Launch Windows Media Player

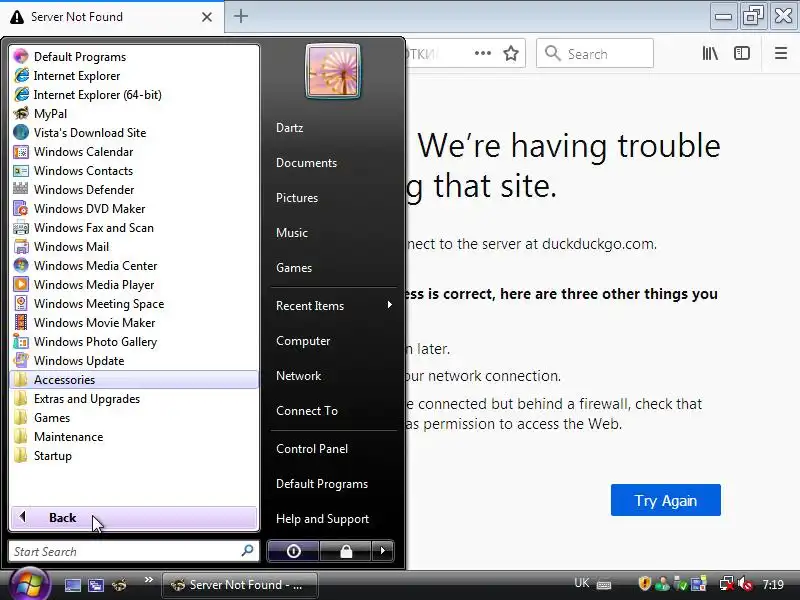click(x=134, y=285)
